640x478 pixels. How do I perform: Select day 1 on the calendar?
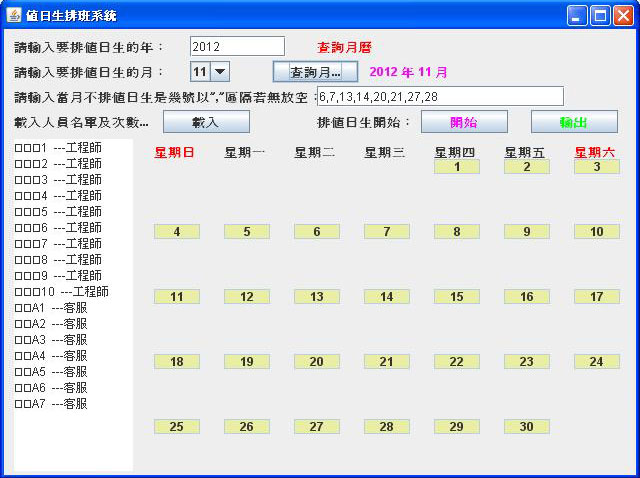457,167
